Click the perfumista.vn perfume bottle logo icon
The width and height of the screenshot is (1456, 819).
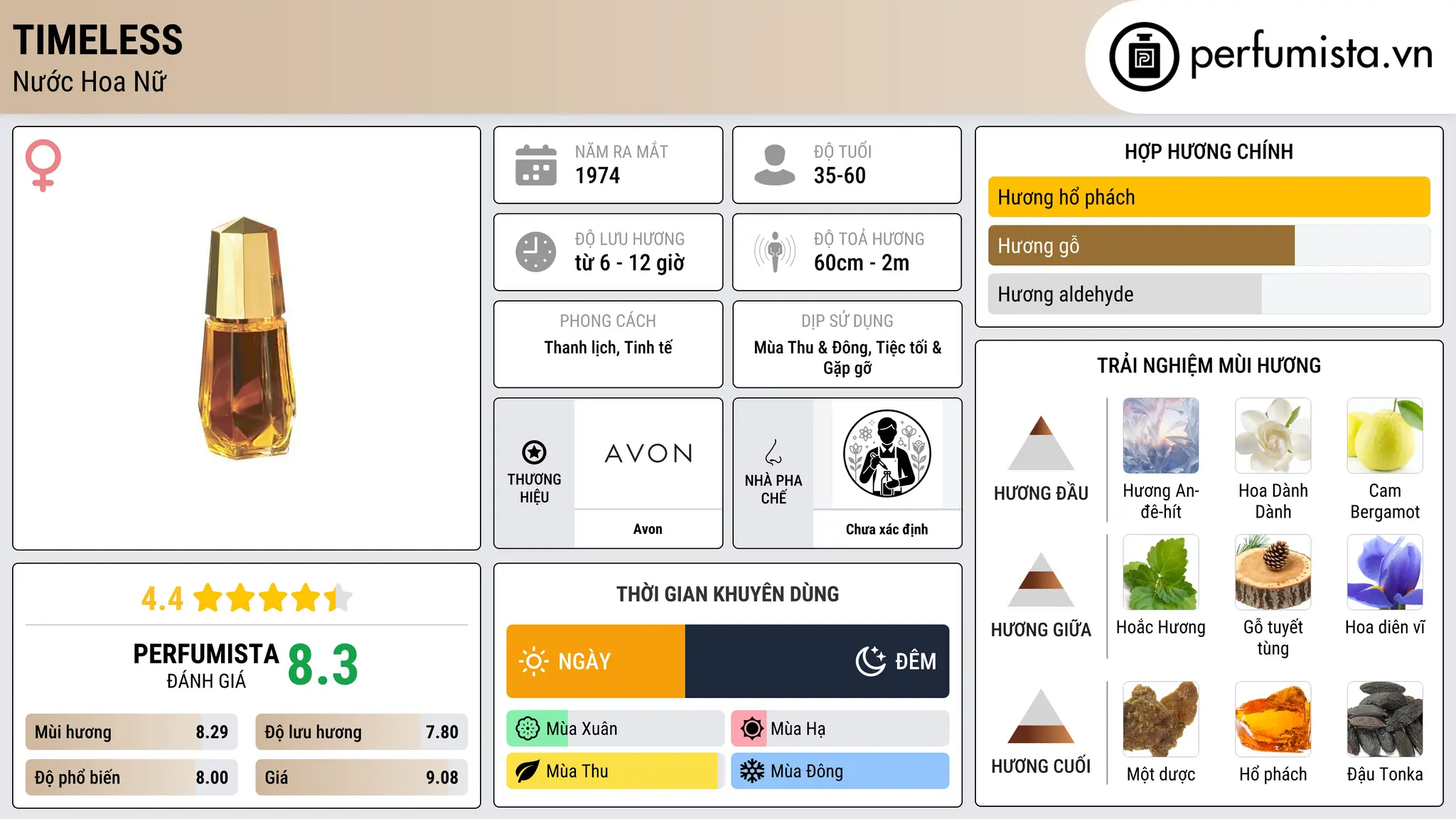pyautogui.click(x=1144, y=57)
